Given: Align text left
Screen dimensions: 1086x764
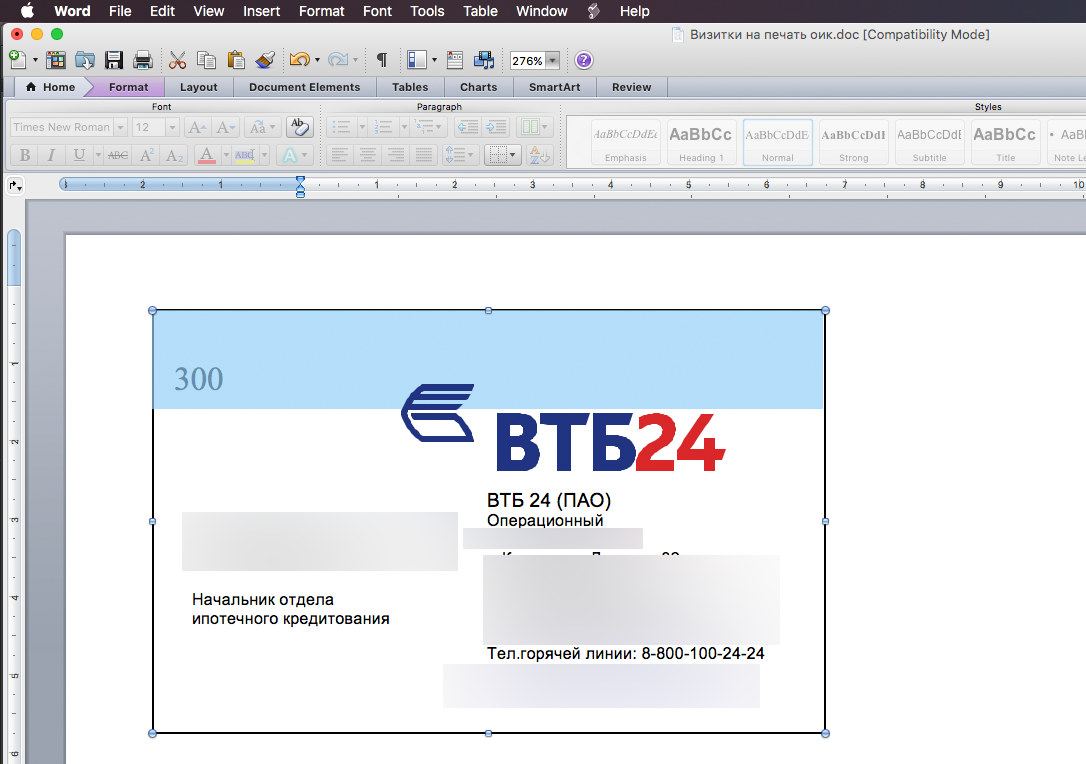Looking at the screenshot, I should 339,154.
